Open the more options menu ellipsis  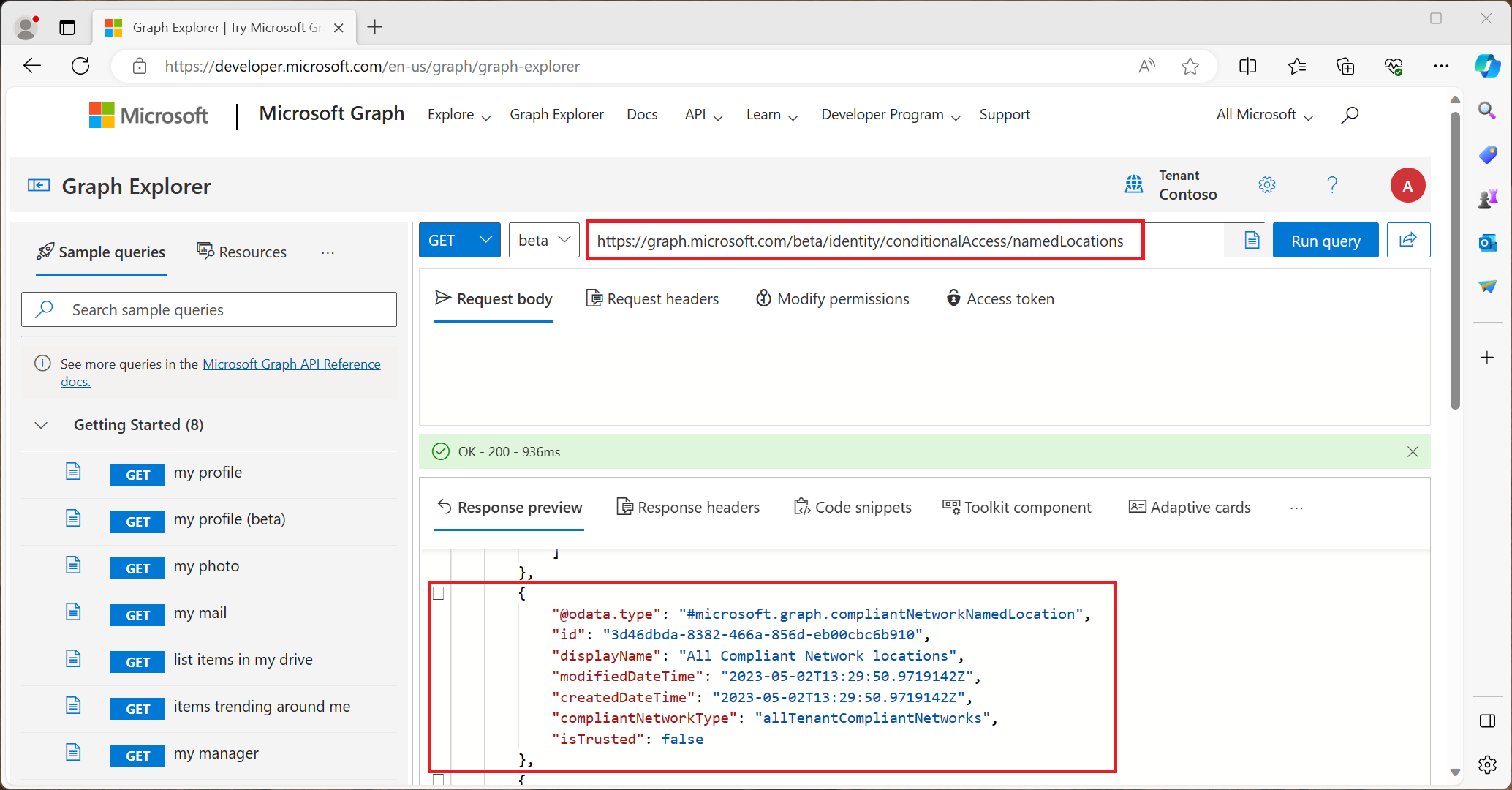pyautogui.click(x=1296, y=508)
